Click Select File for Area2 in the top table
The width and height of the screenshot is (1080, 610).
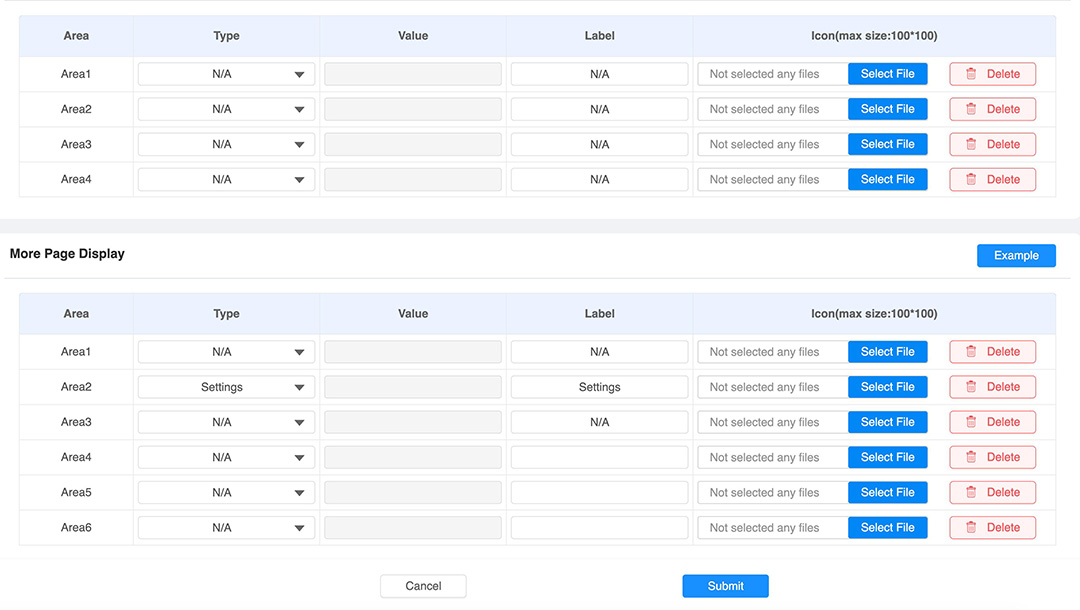point(887,109)
